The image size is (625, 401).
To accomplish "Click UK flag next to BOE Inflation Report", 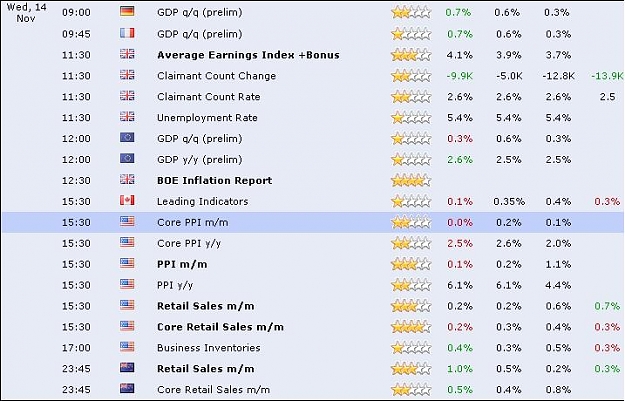I will 127,179.
